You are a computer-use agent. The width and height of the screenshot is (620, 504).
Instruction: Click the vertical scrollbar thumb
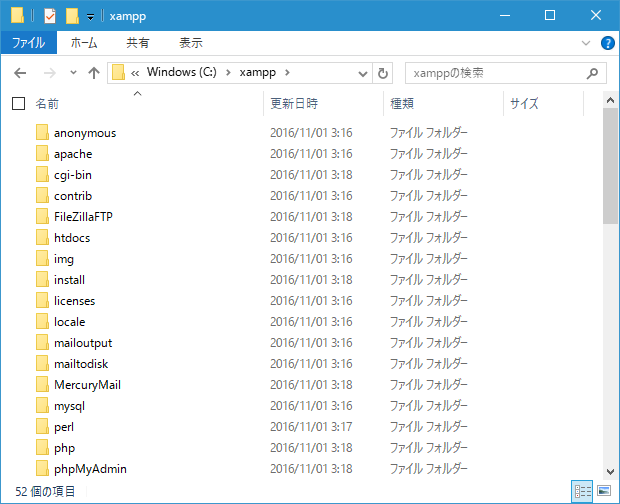pyautogui.click(x=610, y=166)
